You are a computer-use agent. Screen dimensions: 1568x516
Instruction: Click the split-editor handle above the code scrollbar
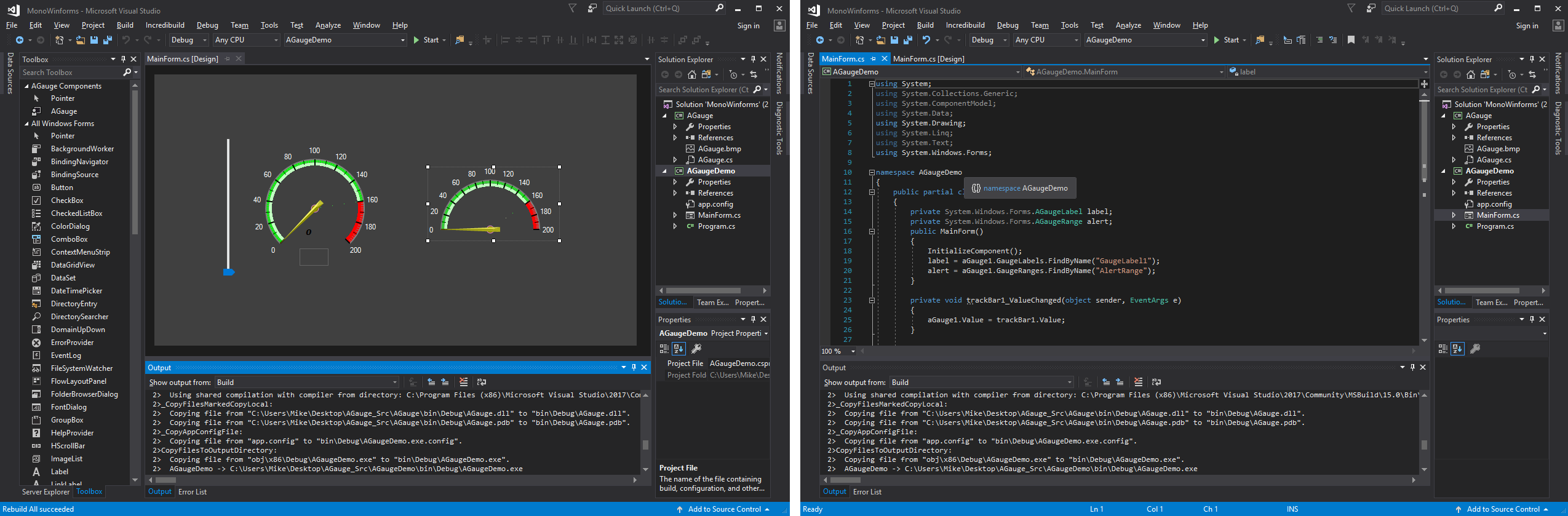click(x=1424, y=84)
